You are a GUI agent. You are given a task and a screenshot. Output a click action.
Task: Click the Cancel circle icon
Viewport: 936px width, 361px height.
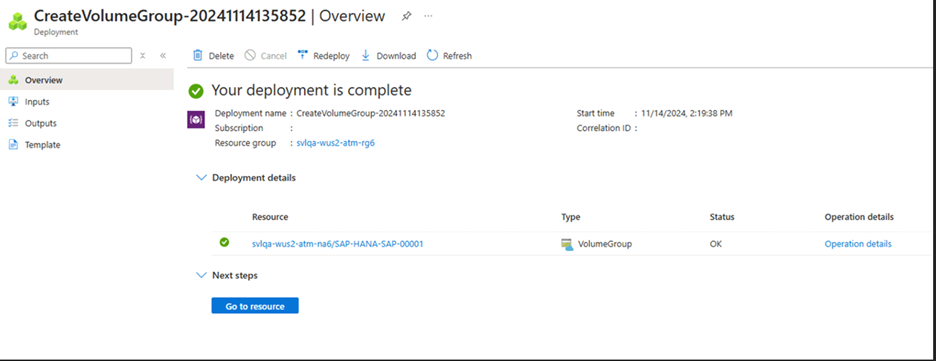pos(251,55)
